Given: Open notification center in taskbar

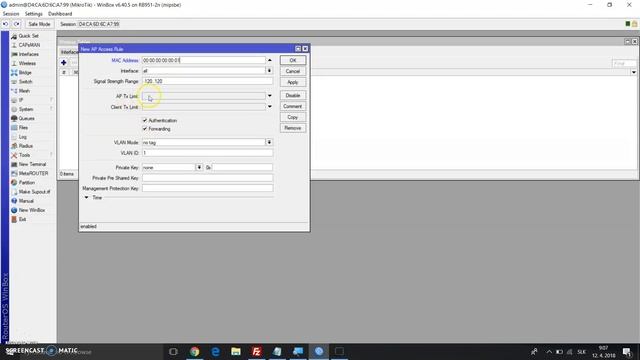Looking at the screenshot, I should click(627, 351).
